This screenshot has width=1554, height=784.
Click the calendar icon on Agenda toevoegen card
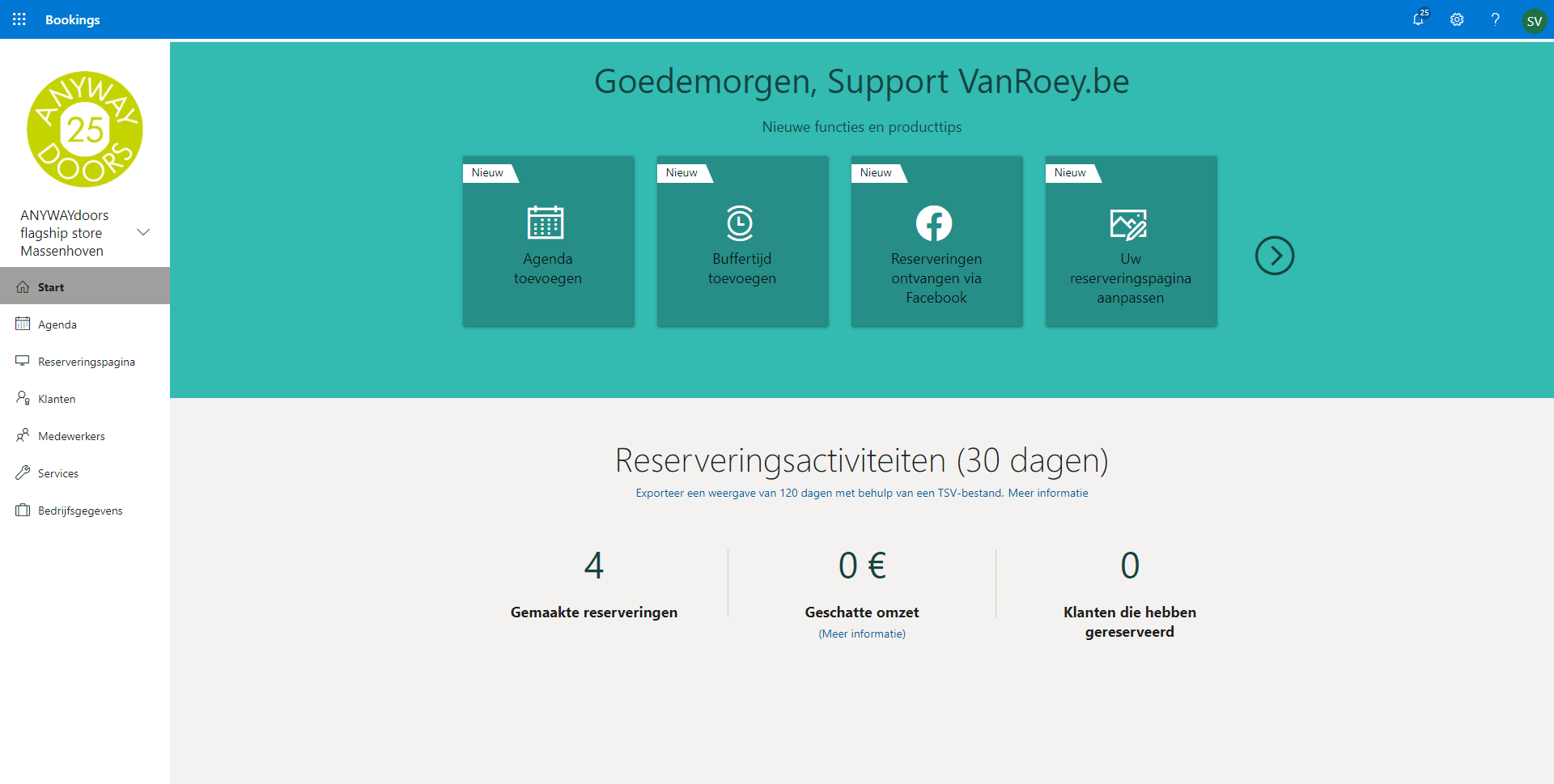pos(546,222)
